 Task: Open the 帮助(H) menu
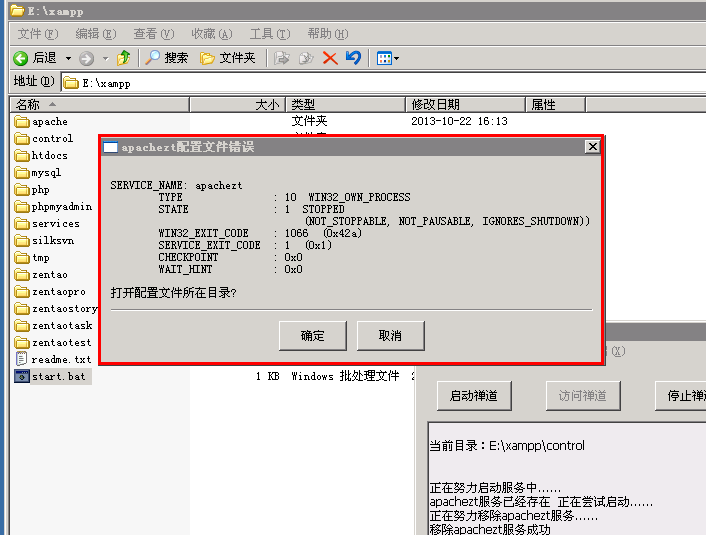[x=328, y=34]
